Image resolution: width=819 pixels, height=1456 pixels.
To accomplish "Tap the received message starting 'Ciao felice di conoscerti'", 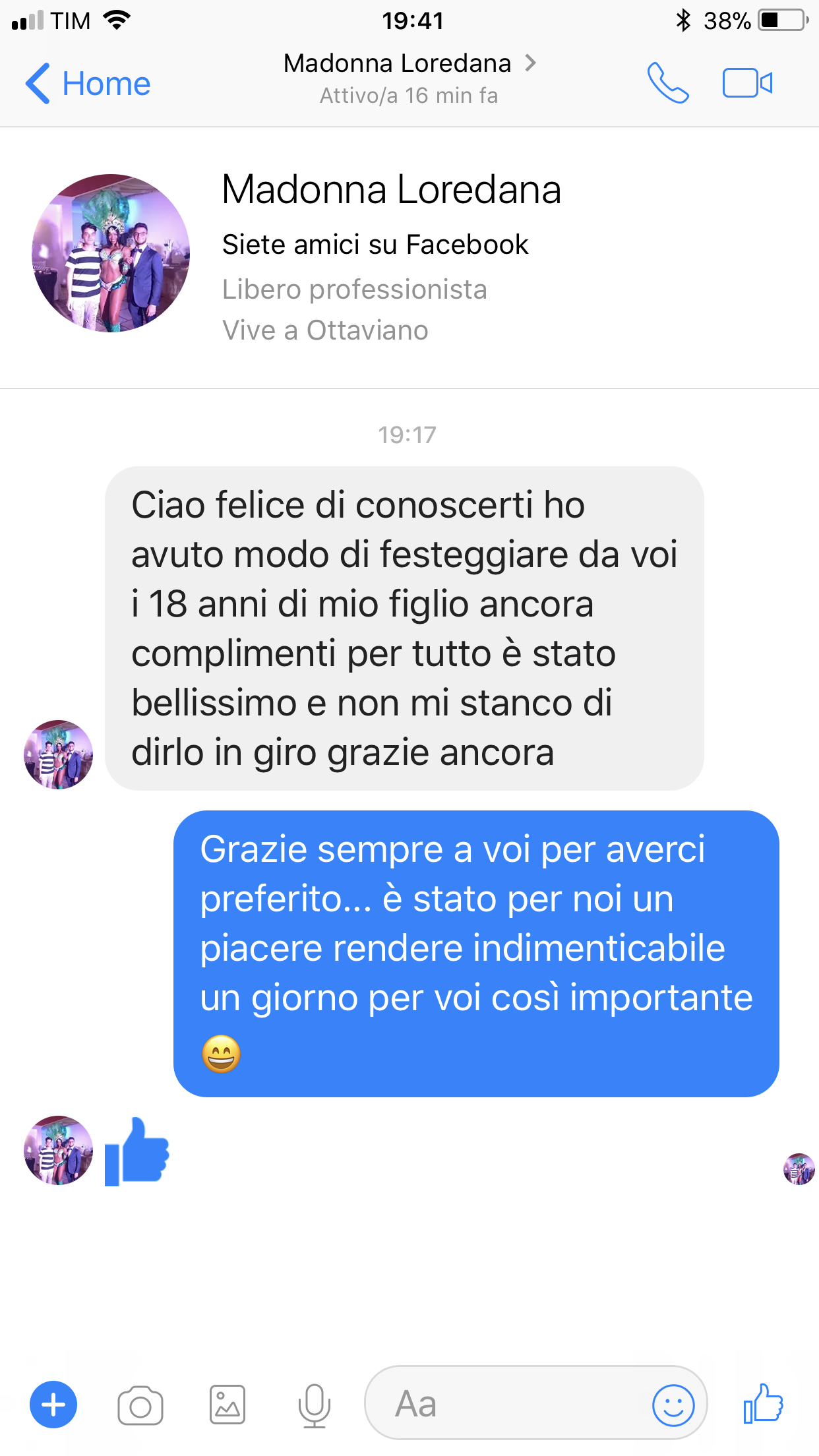I will [404, 628].
